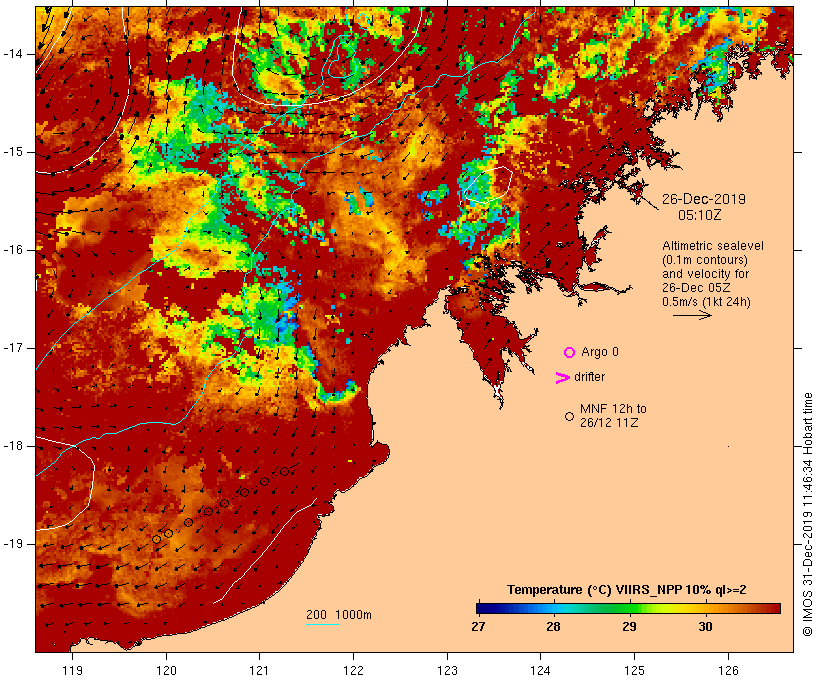
Task: Click latitude label '-14'
Action: pyautogui.click(x=13, y=54)
